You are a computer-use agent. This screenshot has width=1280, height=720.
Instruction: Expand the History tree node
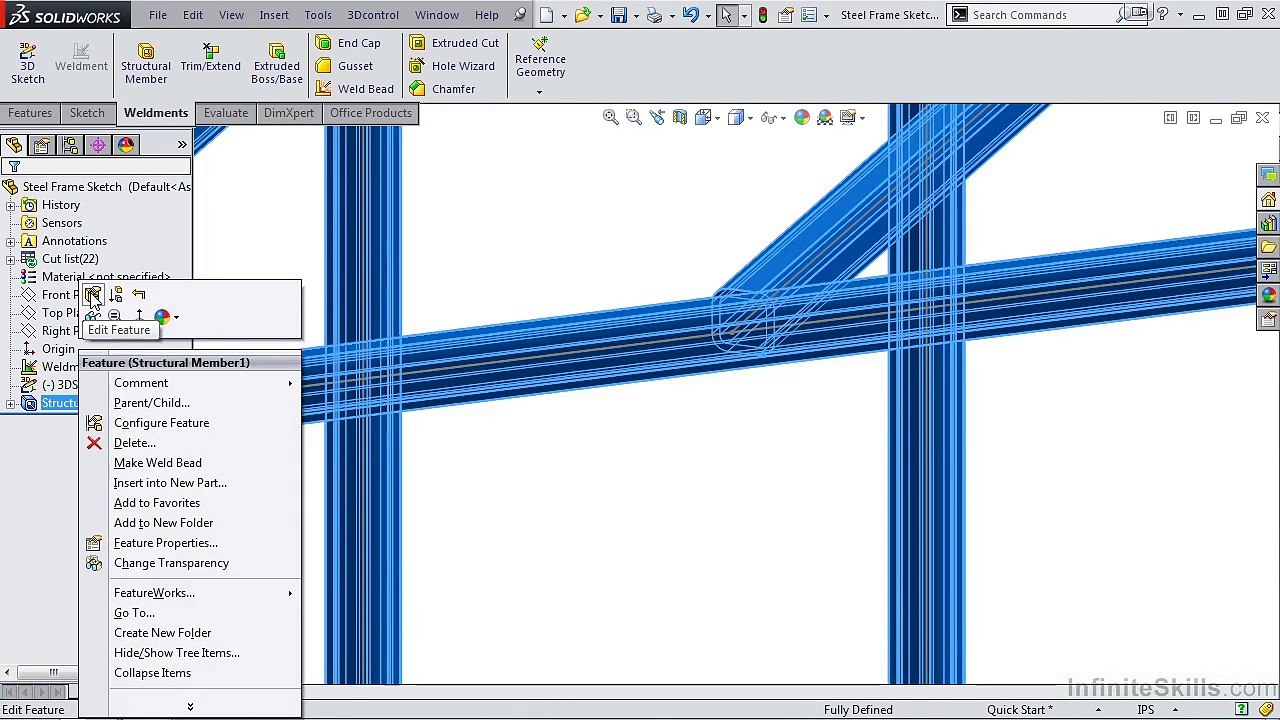10,205
